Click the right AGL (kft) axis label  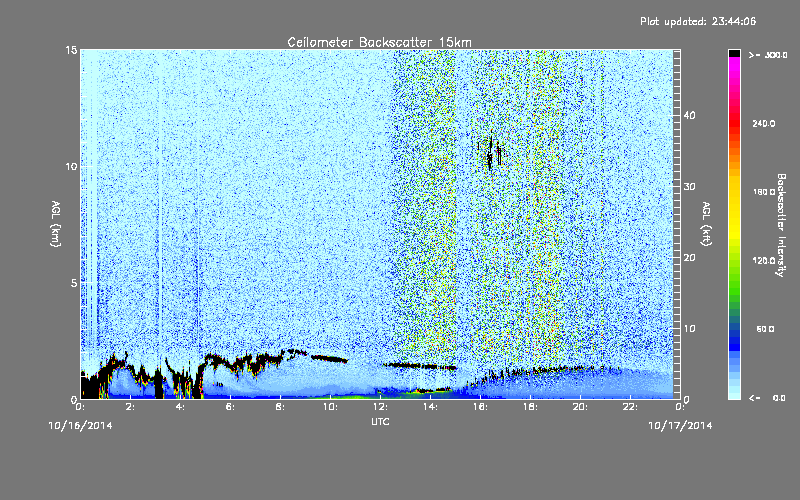(706, 223)
